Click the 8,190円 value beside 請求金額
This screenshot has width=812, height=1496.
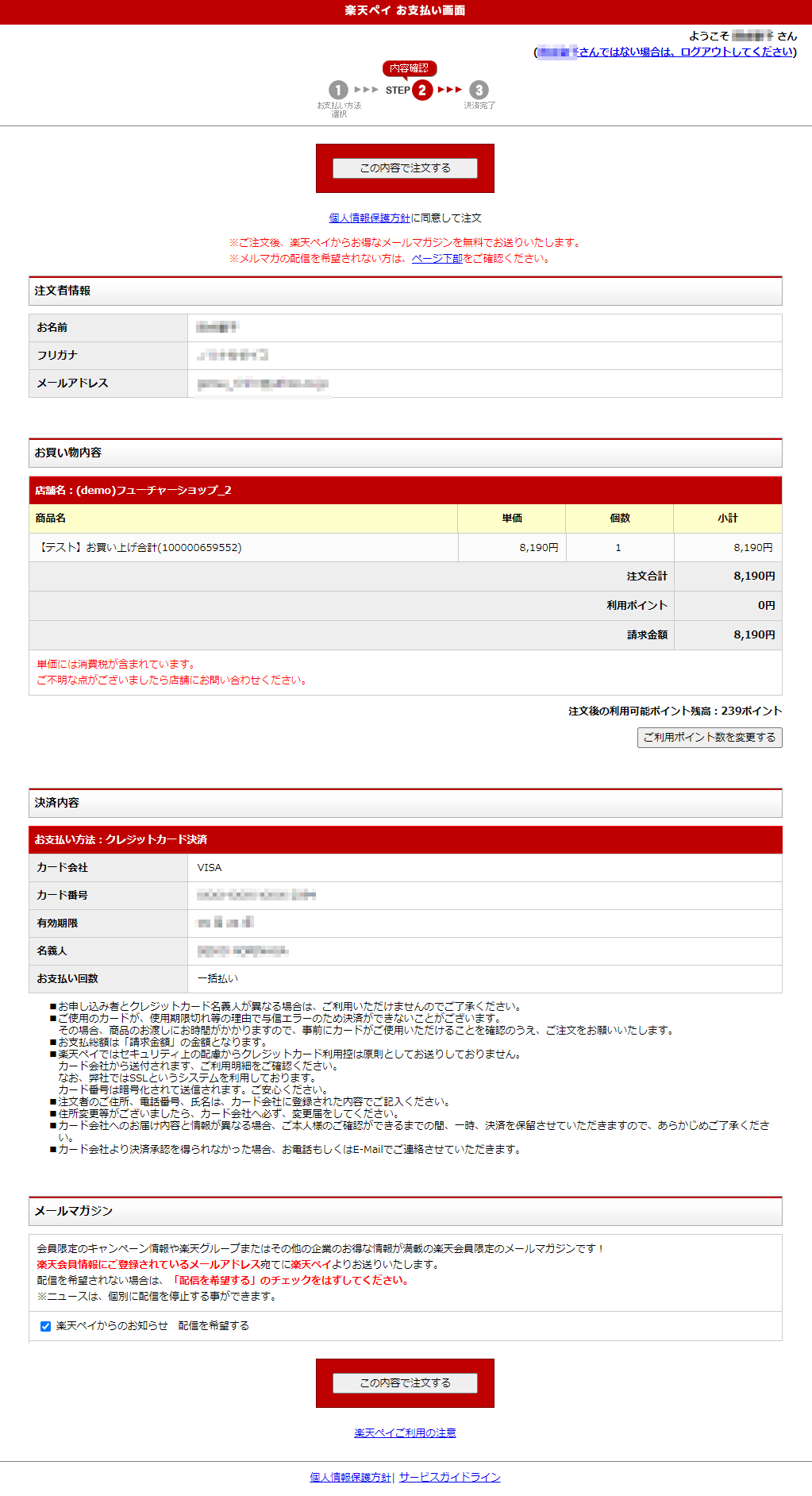coord(754,634)
